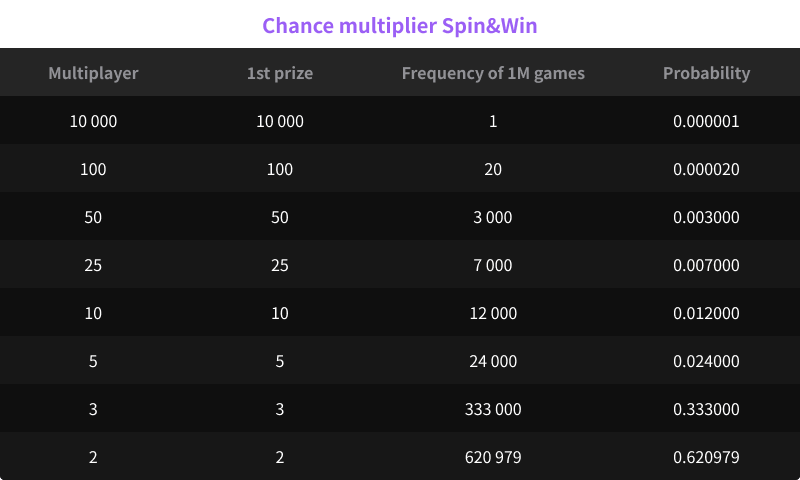Click 100 in the 1st prize column
The height and width of the screenshot is (480, 800).
coord(280,169)
